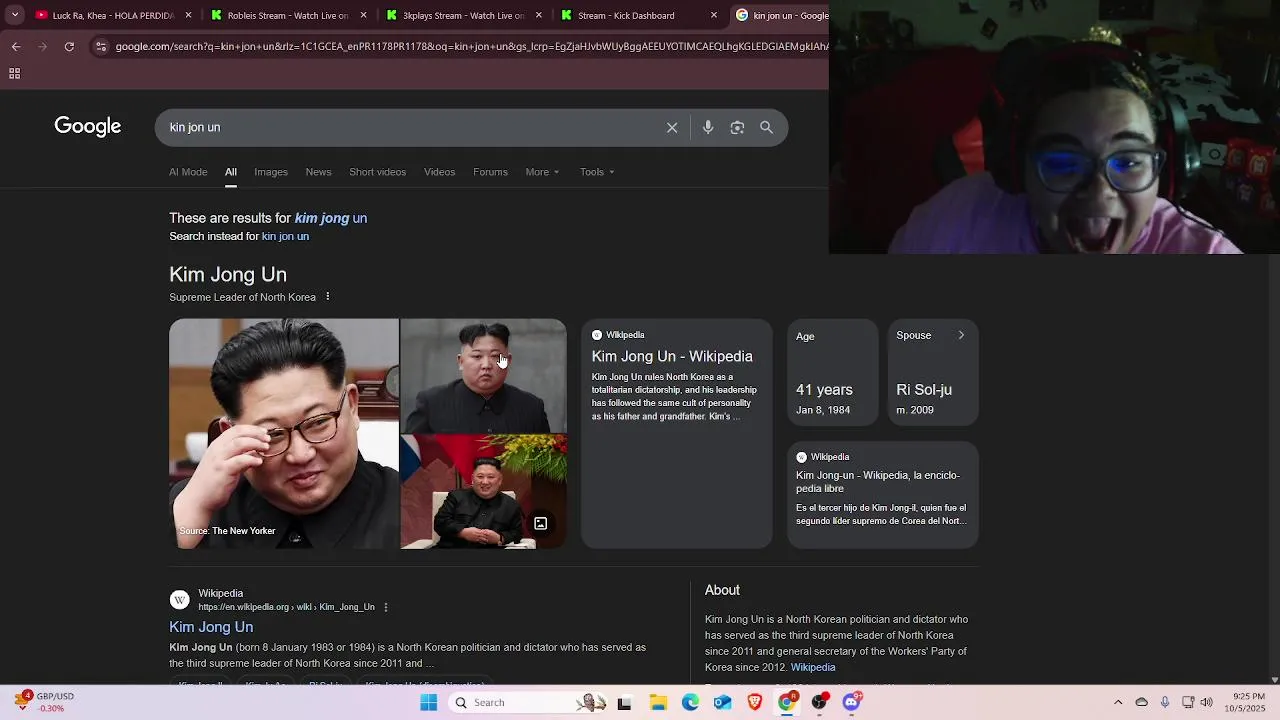The width and height of the screenshot is (1280, 720).
Task: Open three-dot menu beside the Wikipedia URL
Action: click(x=386, y=607)
